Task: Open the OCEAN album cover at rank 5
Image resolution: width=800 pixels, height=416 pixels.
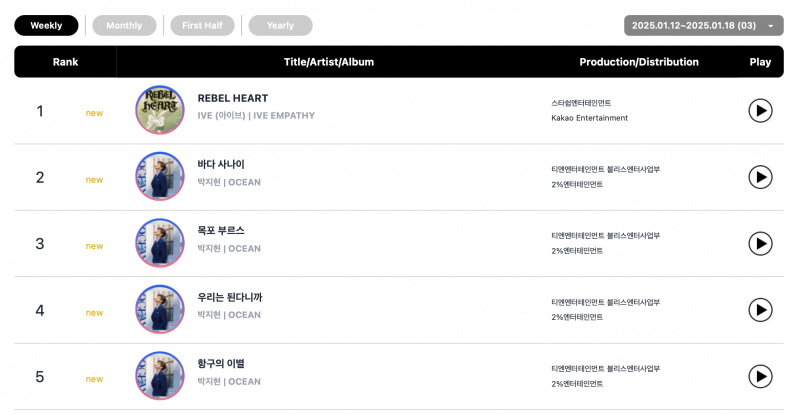Action: pyautogui.click(x=160, y=376)
